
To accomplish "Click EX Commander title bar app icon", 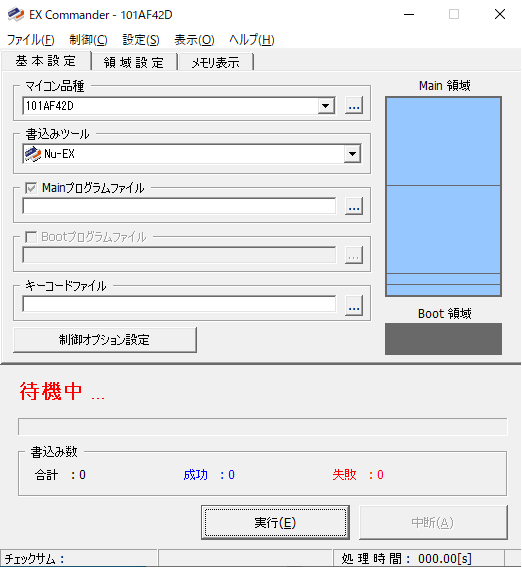I will coord(16,14).
